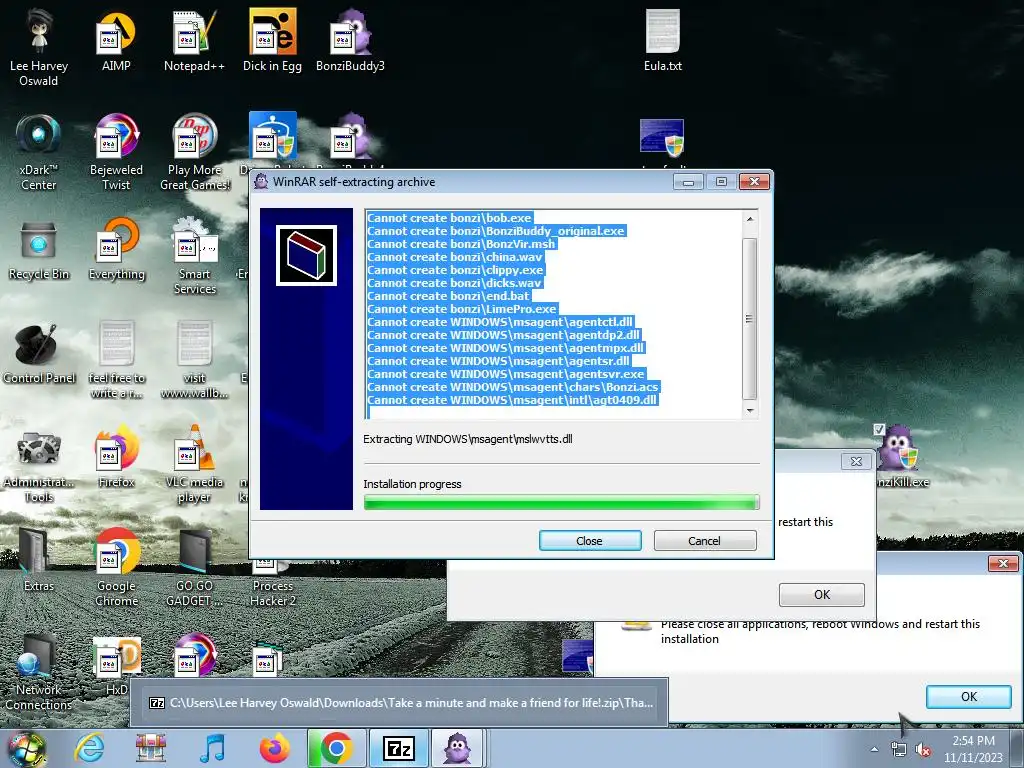Select the Dick in Egg desktop icon
Image resolution: width=1024 pixels, height=768 pixels.
click(272, 42)
